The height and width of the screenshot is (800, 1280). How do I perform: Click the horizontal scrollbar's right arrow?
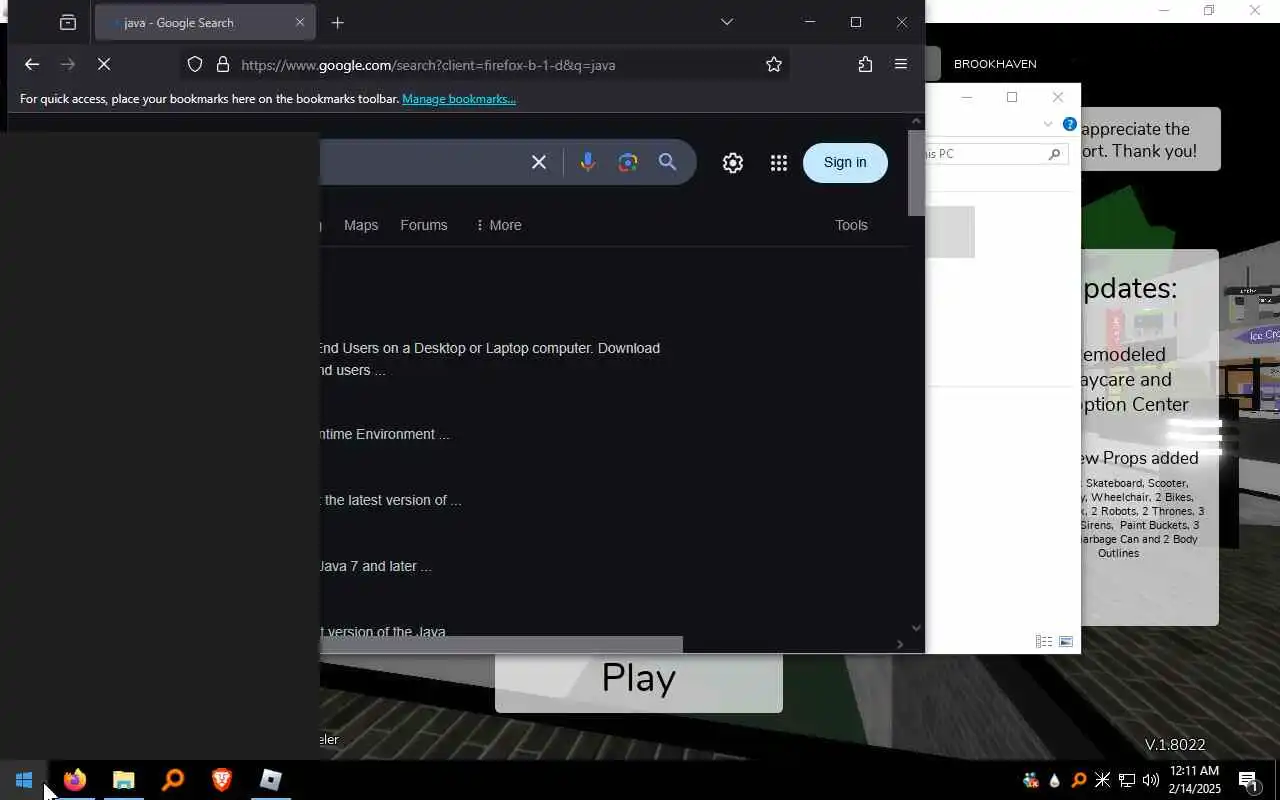900,645
